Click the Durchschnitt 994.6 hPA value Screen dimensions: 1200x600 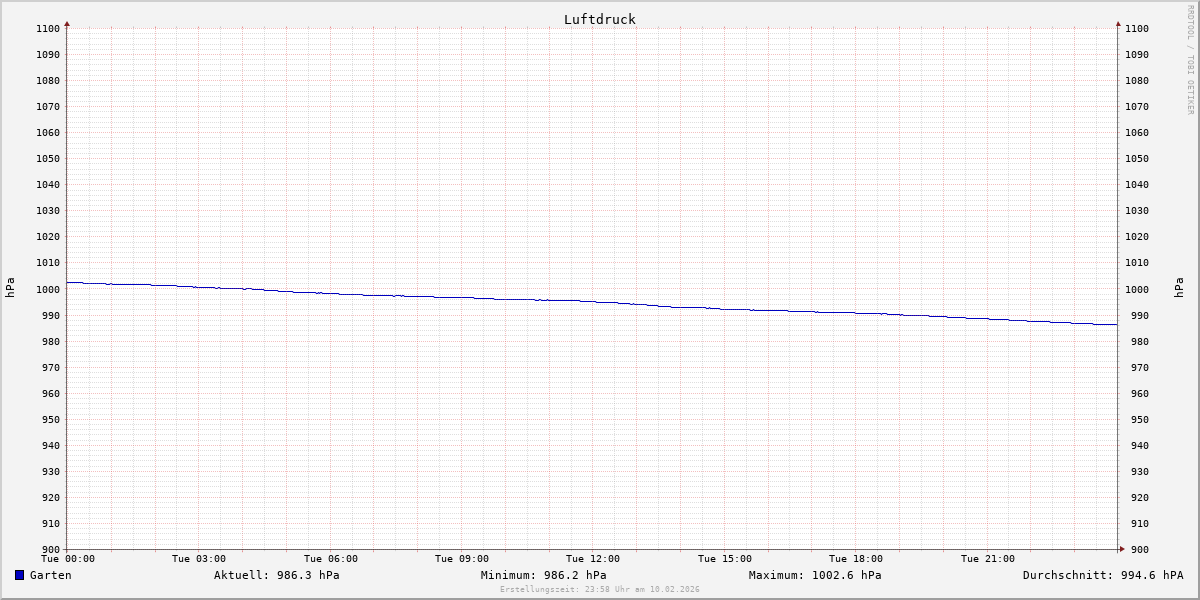pos(1102,575)
